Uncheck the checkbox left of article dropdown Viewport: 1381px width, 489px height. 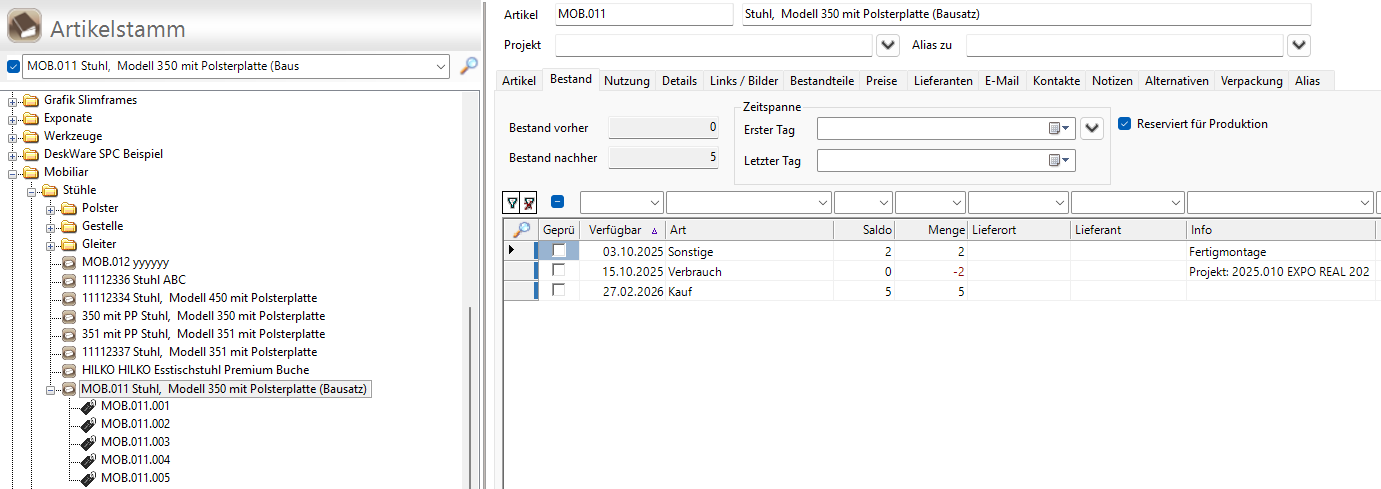coord(13,67)
